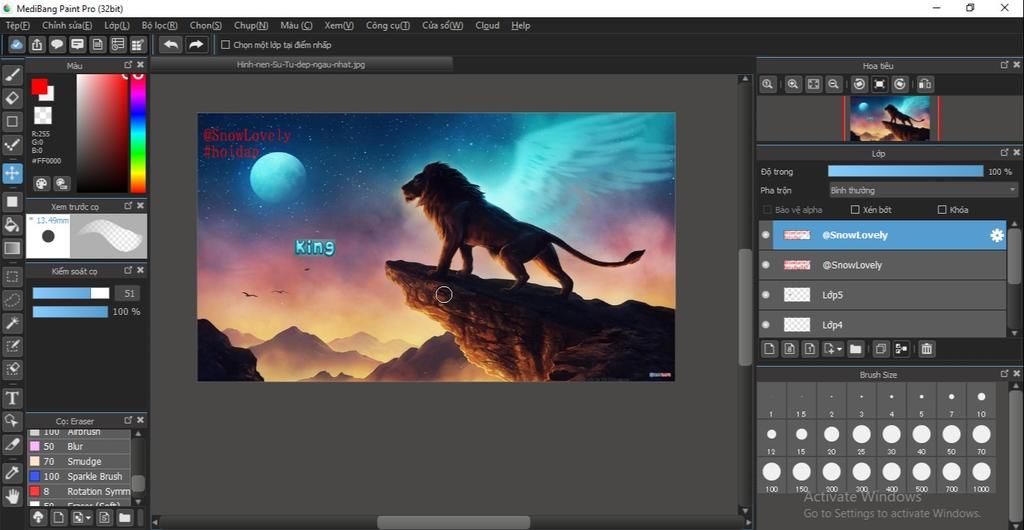Flip canvas view in Navigator
Image resolution: width=1024 pixels, height=530 pixels.
pos(925,84)
